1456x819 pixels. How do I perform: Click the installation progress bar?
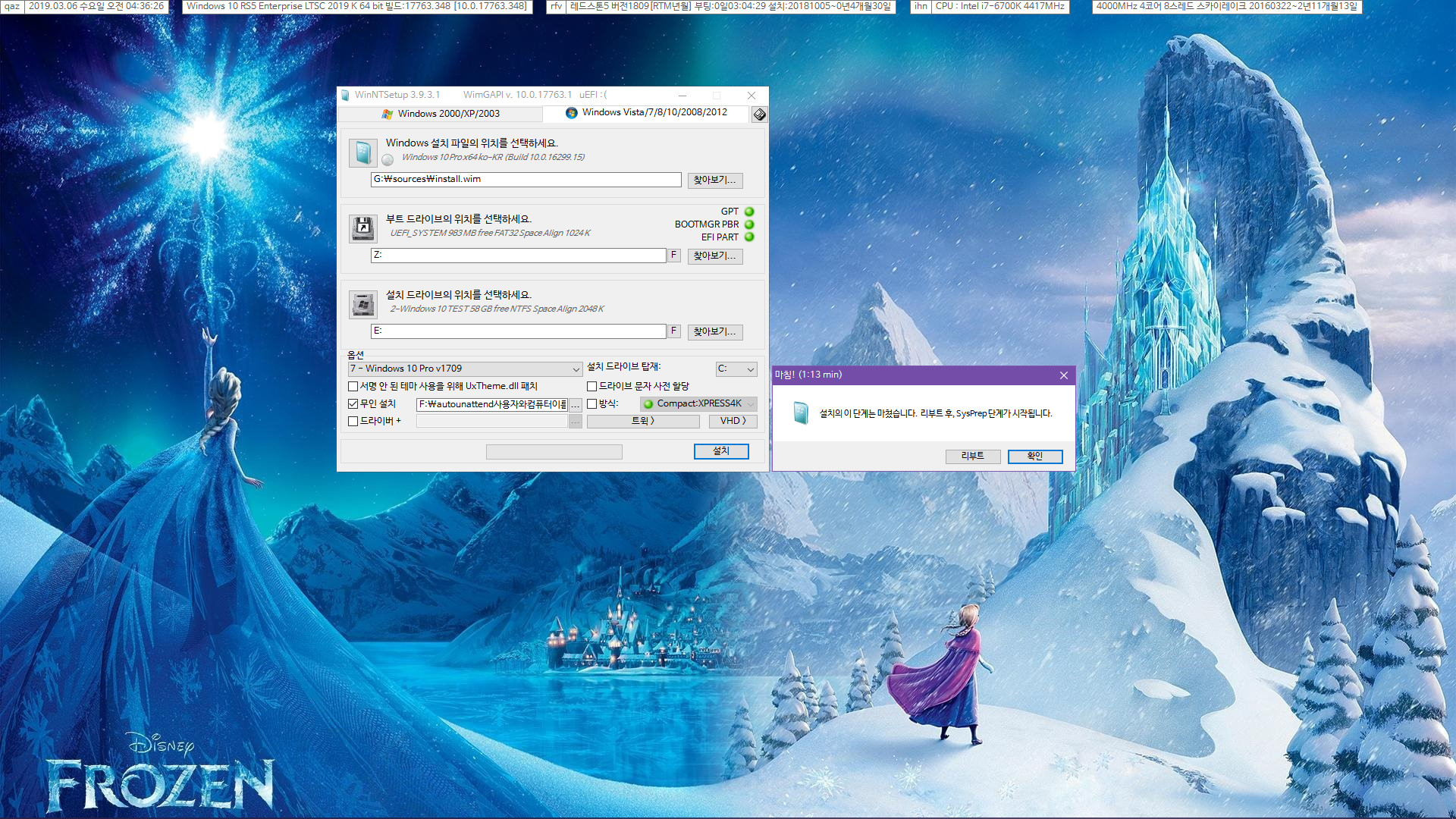point(554,452)
